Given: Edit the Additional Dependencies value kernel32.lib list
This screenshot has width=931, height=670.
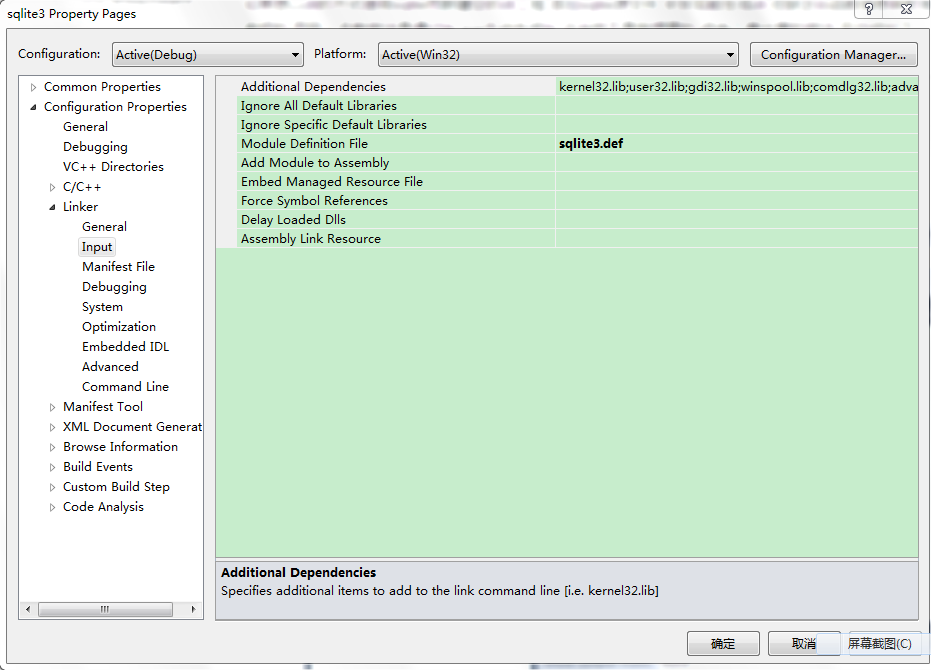Looking at the screenshot, I should pyautogui.click(x=737, y=87).
